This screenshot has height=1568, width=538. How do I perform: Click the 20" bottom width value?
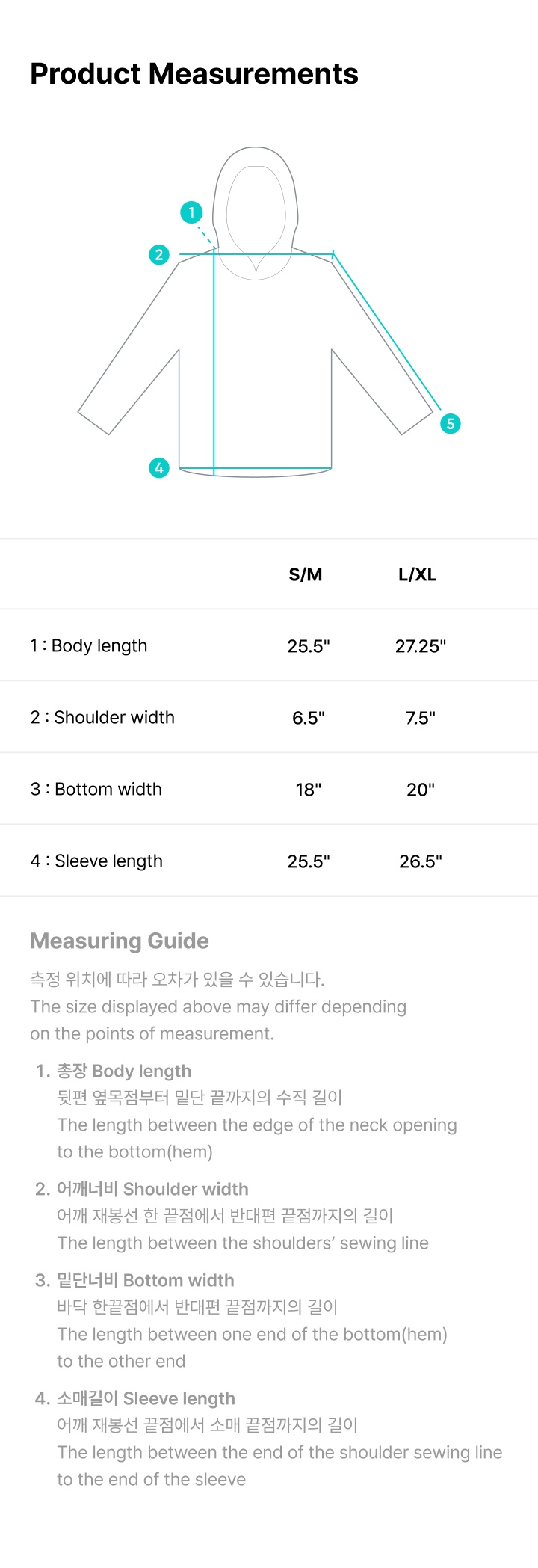(x=421, y=790)
